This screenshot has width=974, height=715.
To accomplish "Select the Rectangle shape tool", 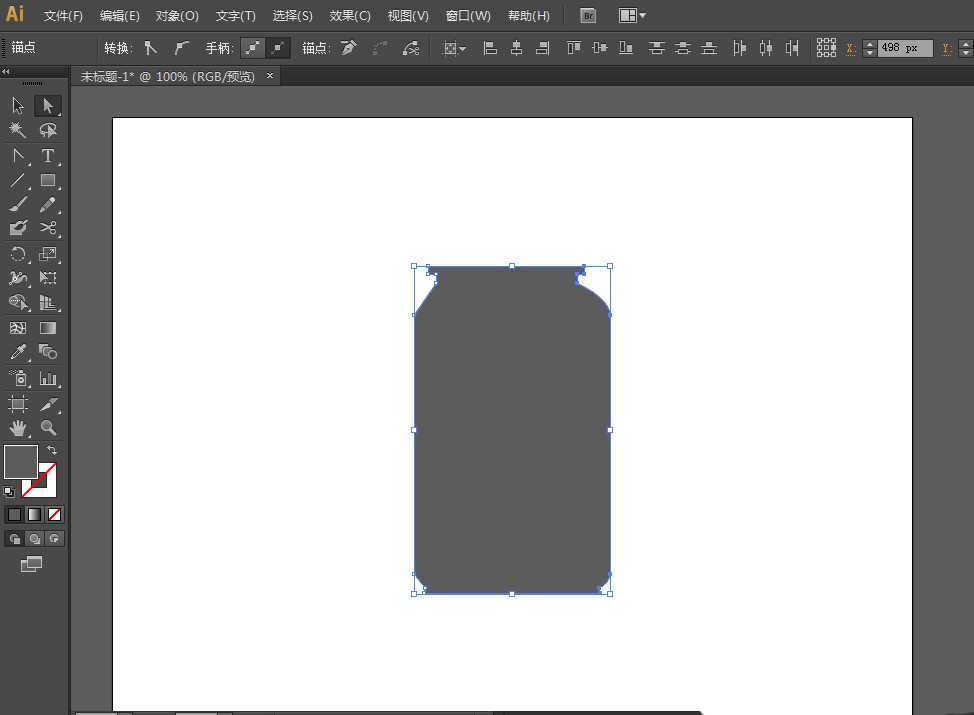I will tap(47, 181).
